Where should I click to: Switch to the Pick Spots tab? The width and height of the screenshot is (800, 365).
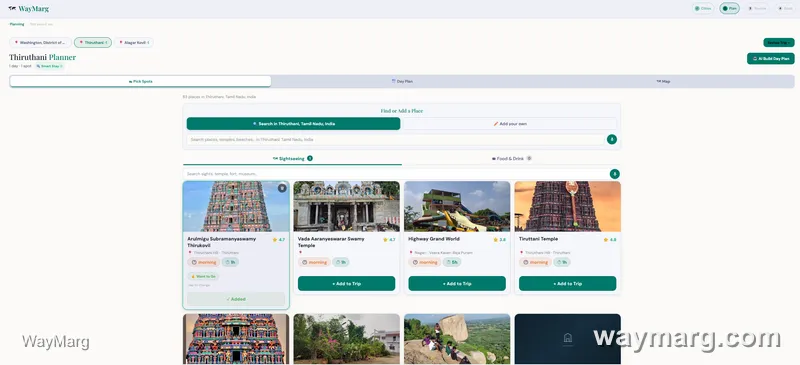(140, 81)
